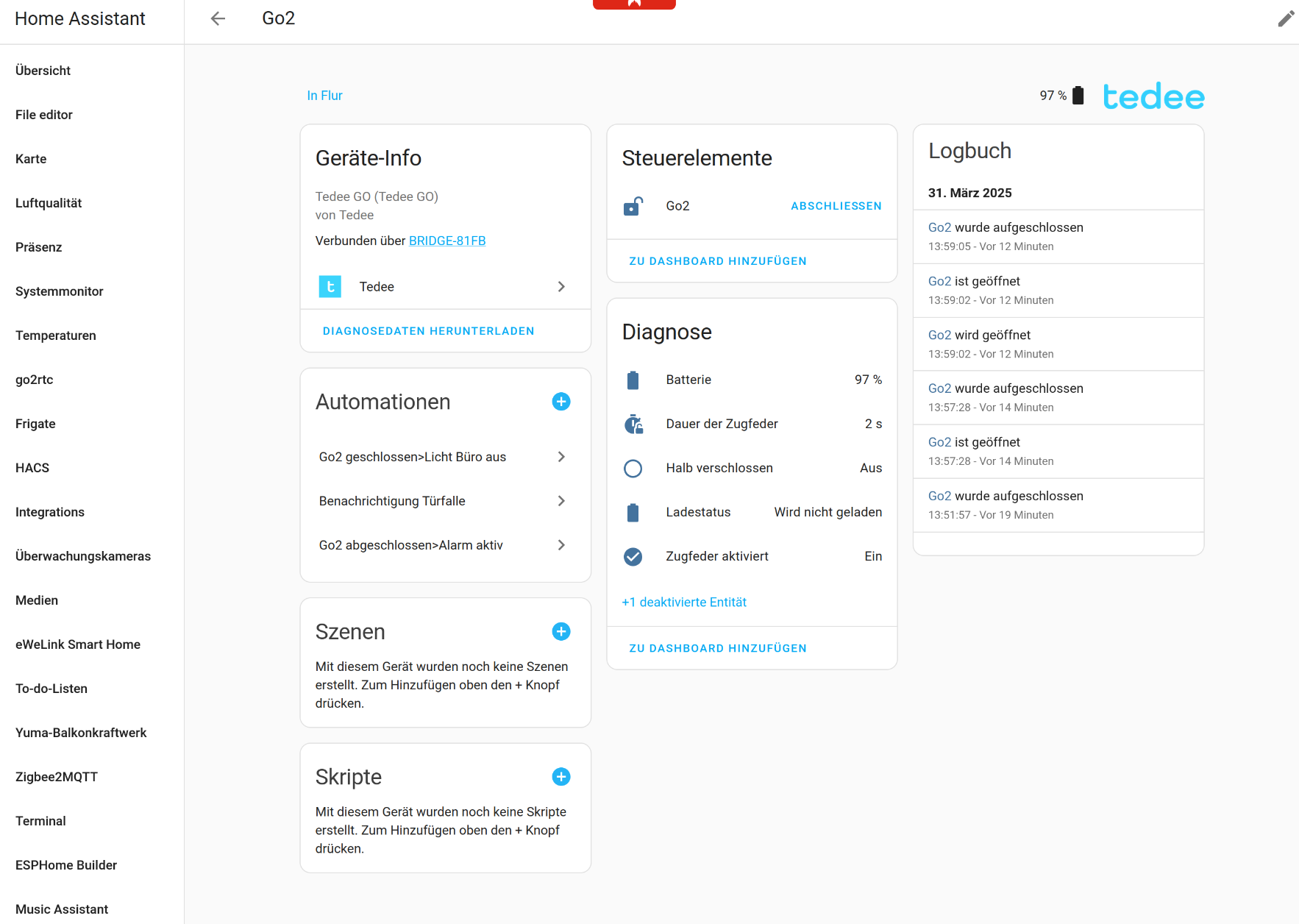Image resolution: width=1299 pixels, height=924 pixels.
Task: Open Go2 geschlossen>Licht Büro aus chevron
Action: (x=561, y=457)
